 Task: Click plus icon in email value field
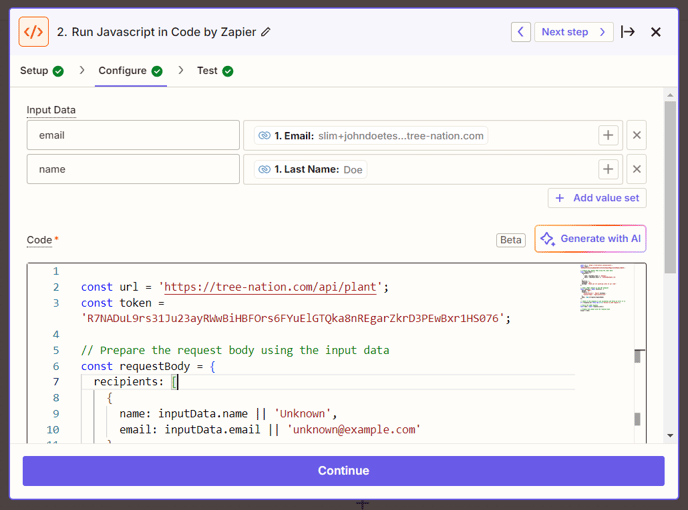pyautogui.click(x=608, y=135)
